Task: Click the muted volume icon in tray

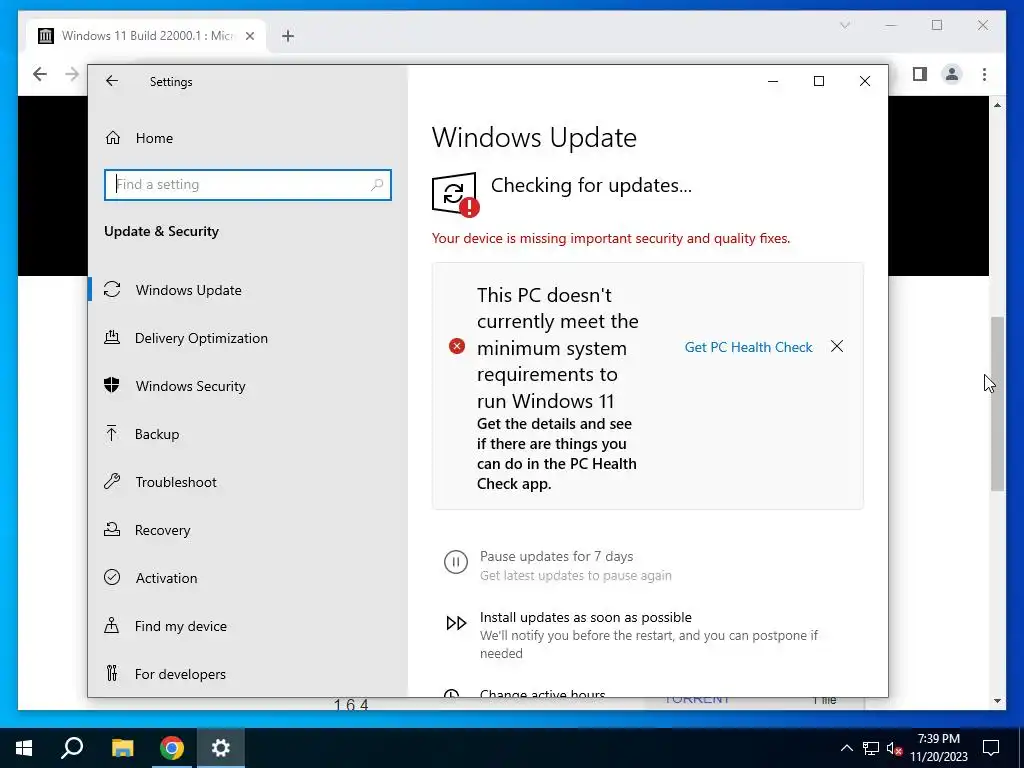Action: [894, 748]
